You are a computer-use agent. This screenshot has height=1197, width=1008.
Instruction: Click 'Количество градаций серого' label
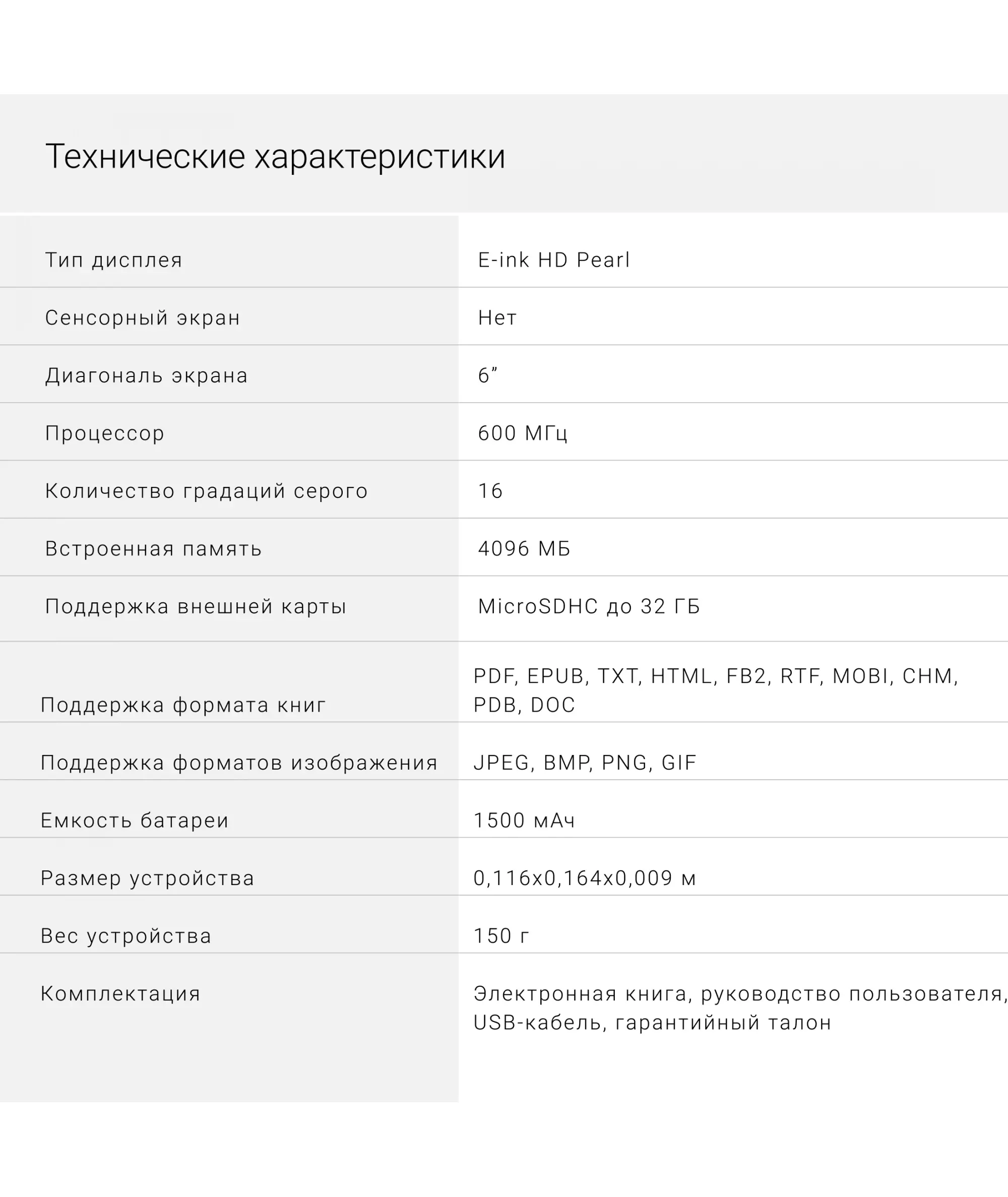(206, 491)
